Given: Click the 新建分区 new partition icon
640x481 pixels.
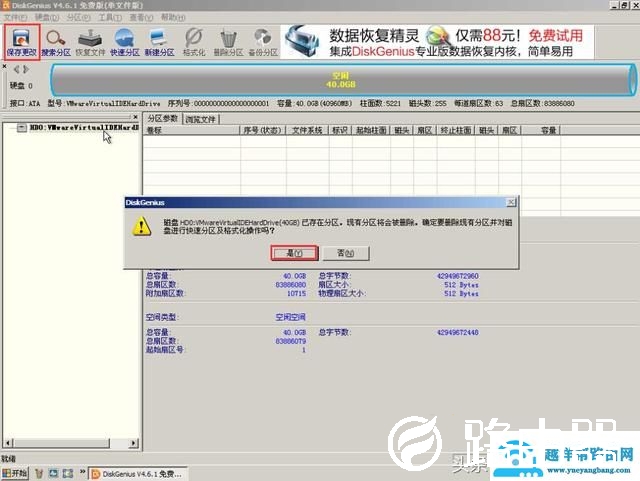Looking at the screenshot, I should point(159,42).
